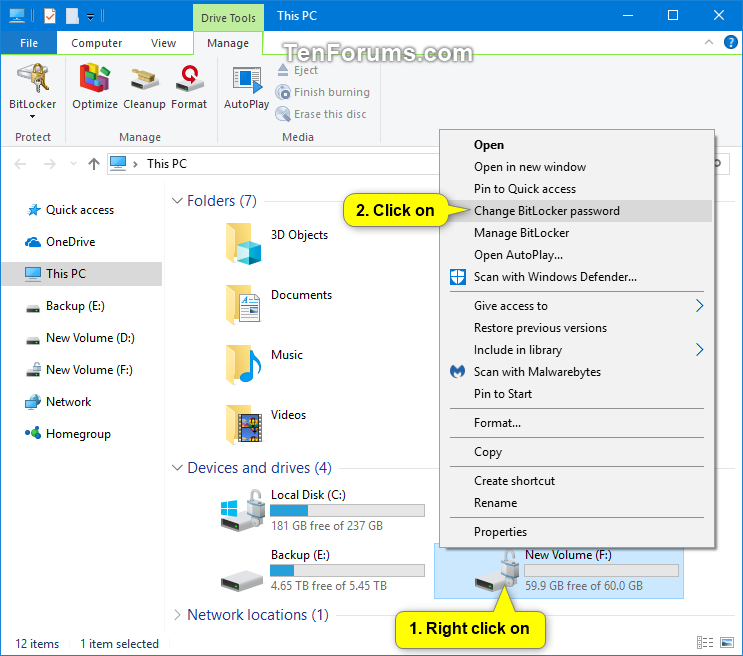Screen dimensions: 743x656
Task: Expand the Include in library submenu
Action: pyautogui.click(x=577, y=350)
